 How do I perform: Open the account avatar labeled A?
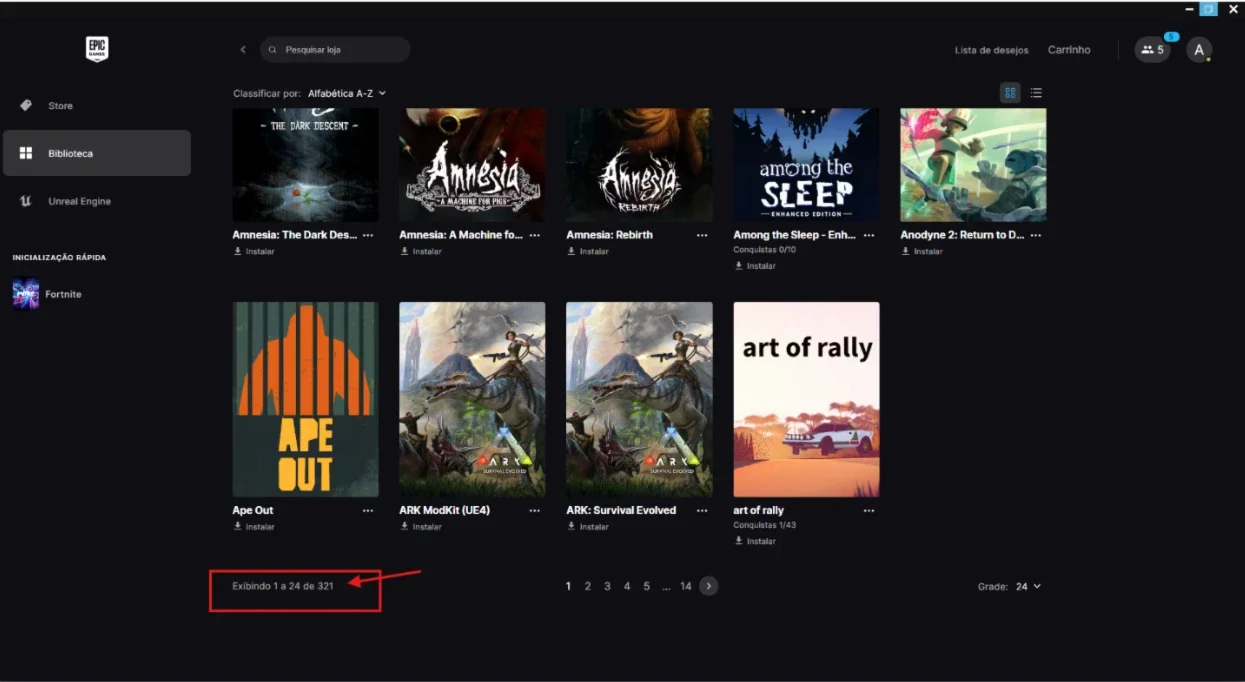point(1199,49)
